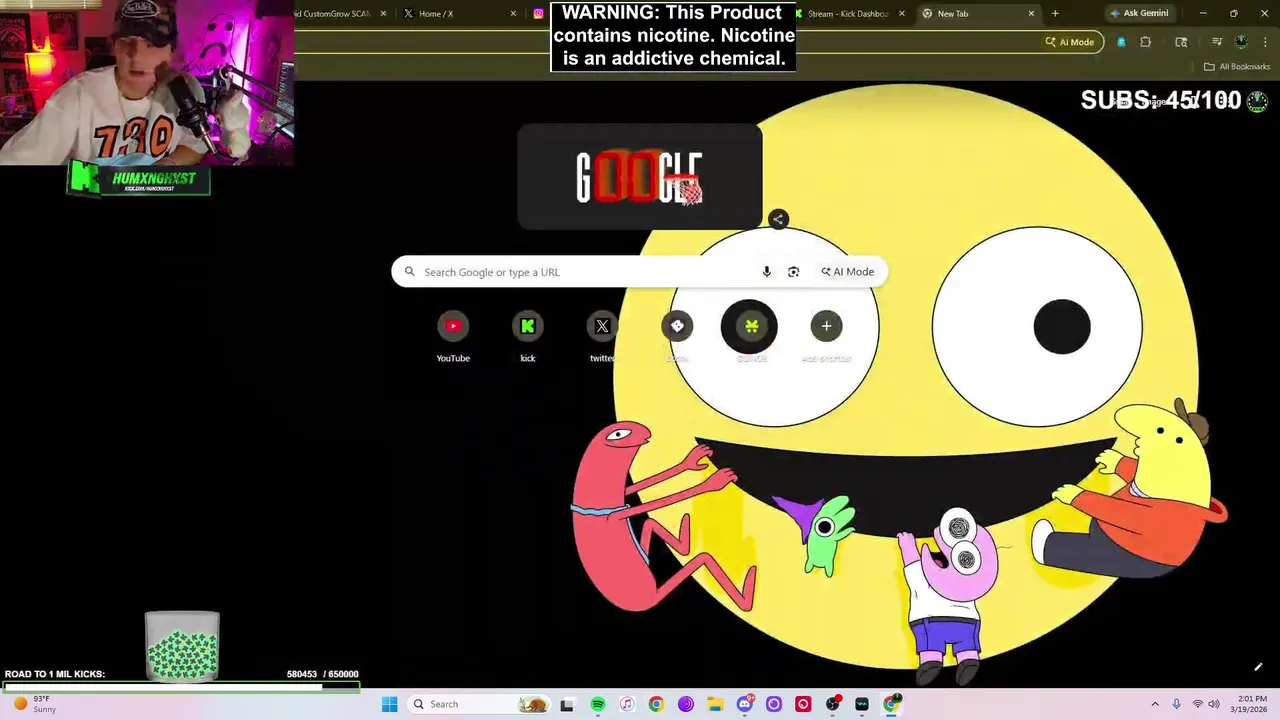Open a new browser tab
The image size is (1280, 720).
tap(1055, 14)
